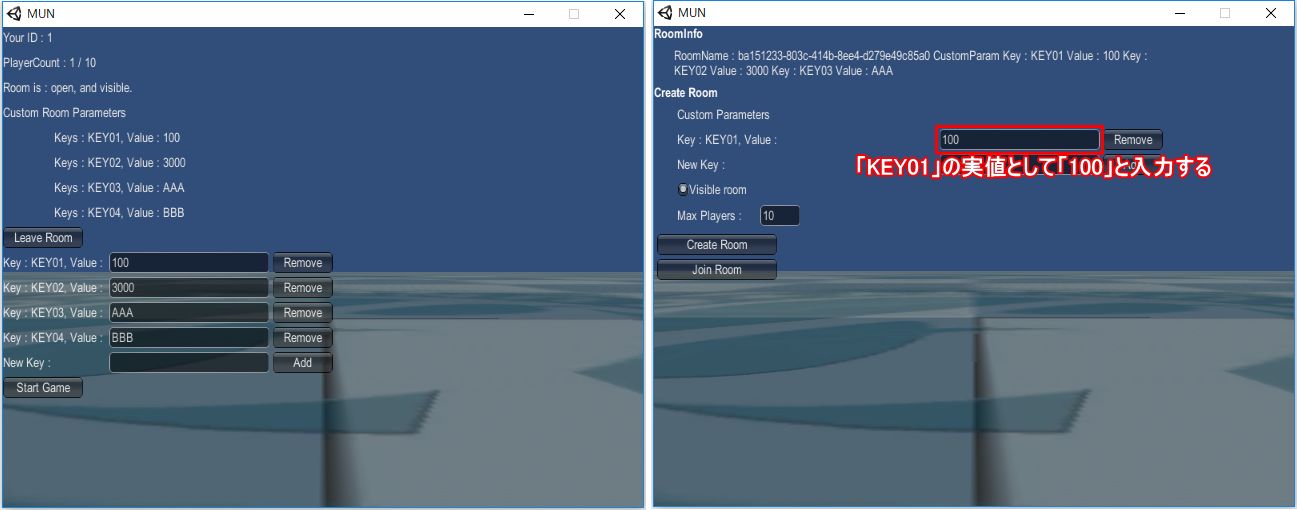This screenshot has width=1297, height=510.
Task: Minimize the right MUN window
Action: (1179, 14)
